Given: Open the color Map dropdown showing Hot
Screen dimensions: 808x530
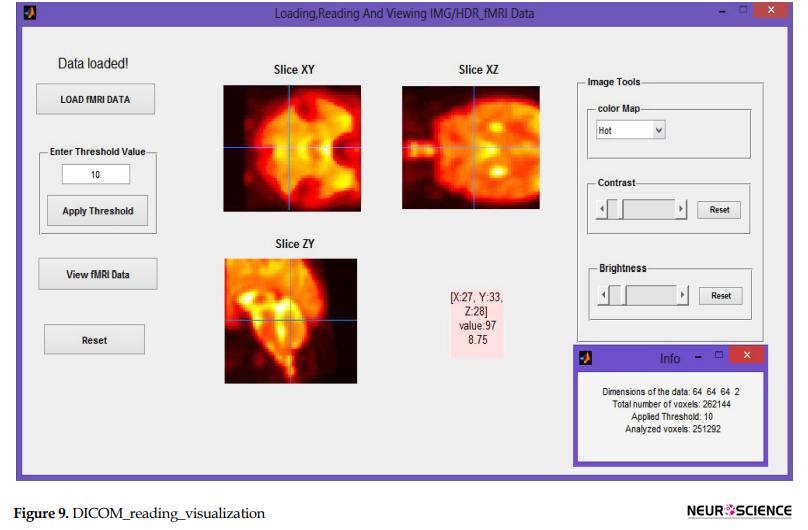Looking at the screenshot, I should (x=631, y=130).
